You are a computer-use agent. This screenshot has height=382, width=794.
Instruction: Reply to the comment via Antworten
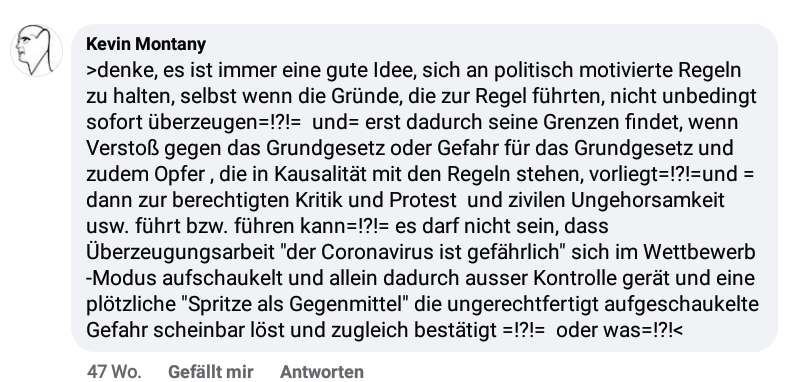pyautogui.click(x=322, y=372)
